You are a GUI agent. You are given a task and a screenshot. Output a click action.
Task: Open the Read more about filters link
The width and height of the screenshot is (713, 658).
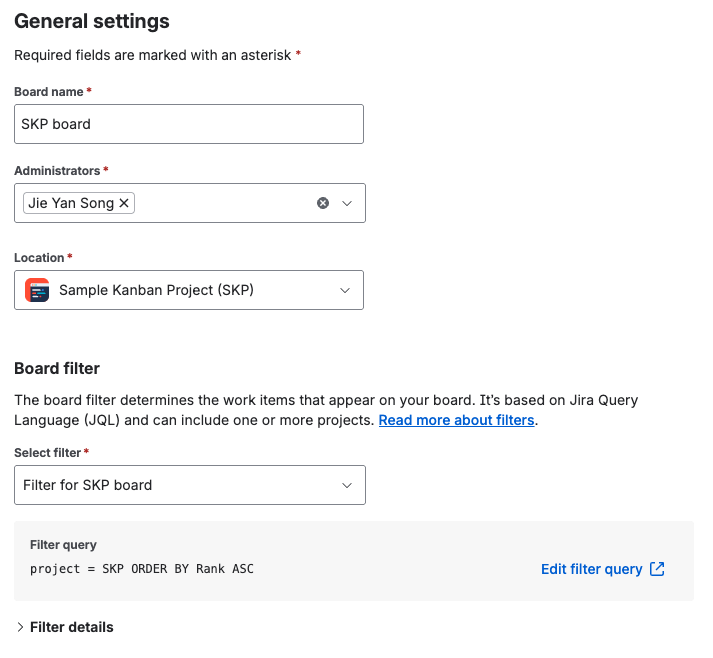tap(456, 420)
